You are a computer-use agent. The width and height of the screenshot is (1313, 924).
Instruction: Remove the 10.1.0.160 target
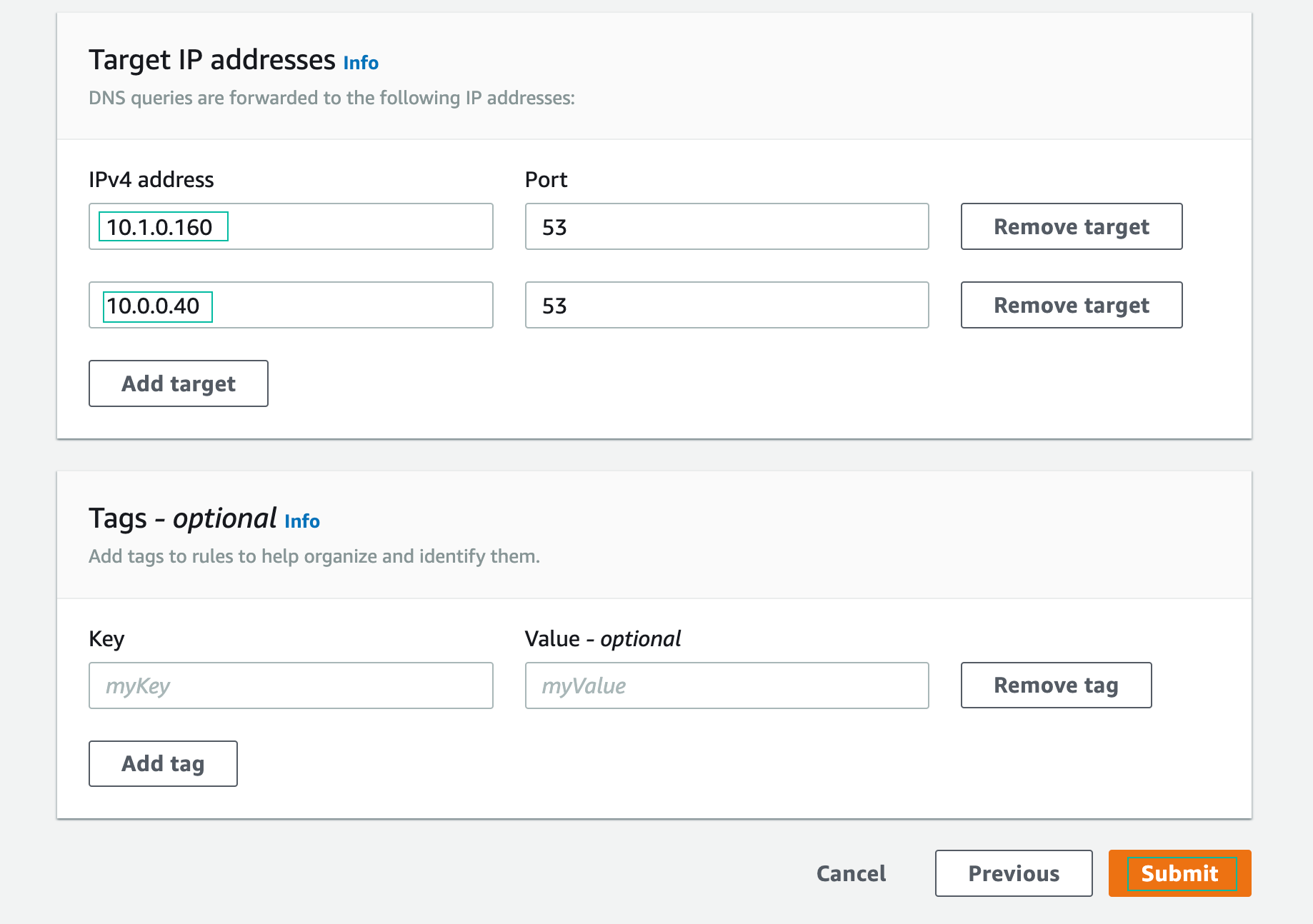1071,227
